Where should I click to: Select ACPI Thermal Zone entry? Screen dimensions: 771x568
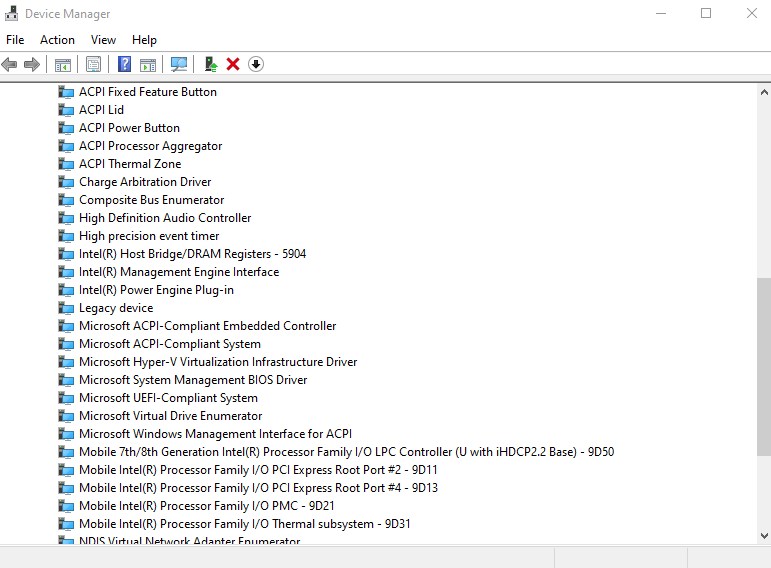click(130, 164)
